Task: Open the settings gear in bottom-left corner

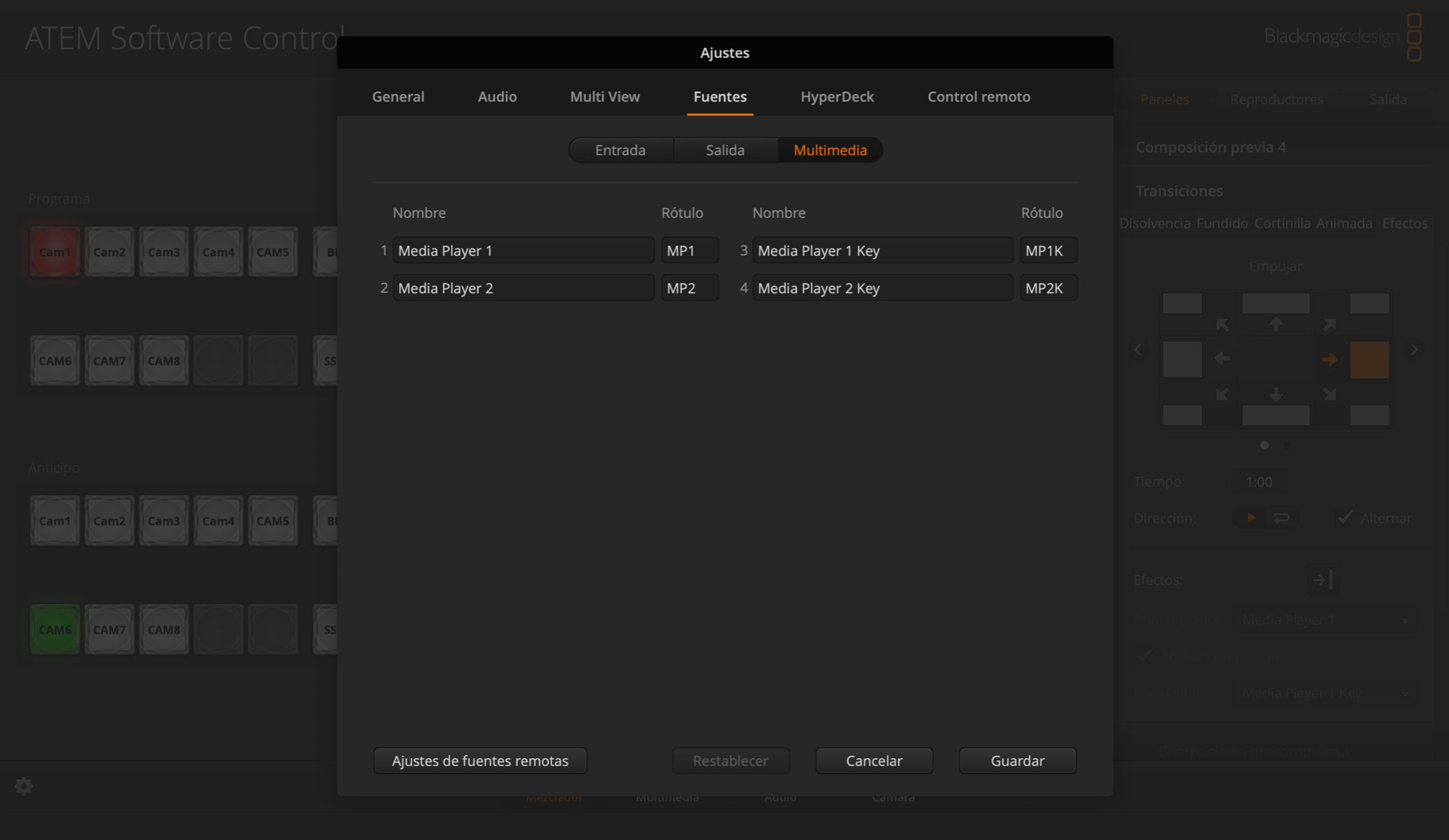Action: [x=24, y=786]
